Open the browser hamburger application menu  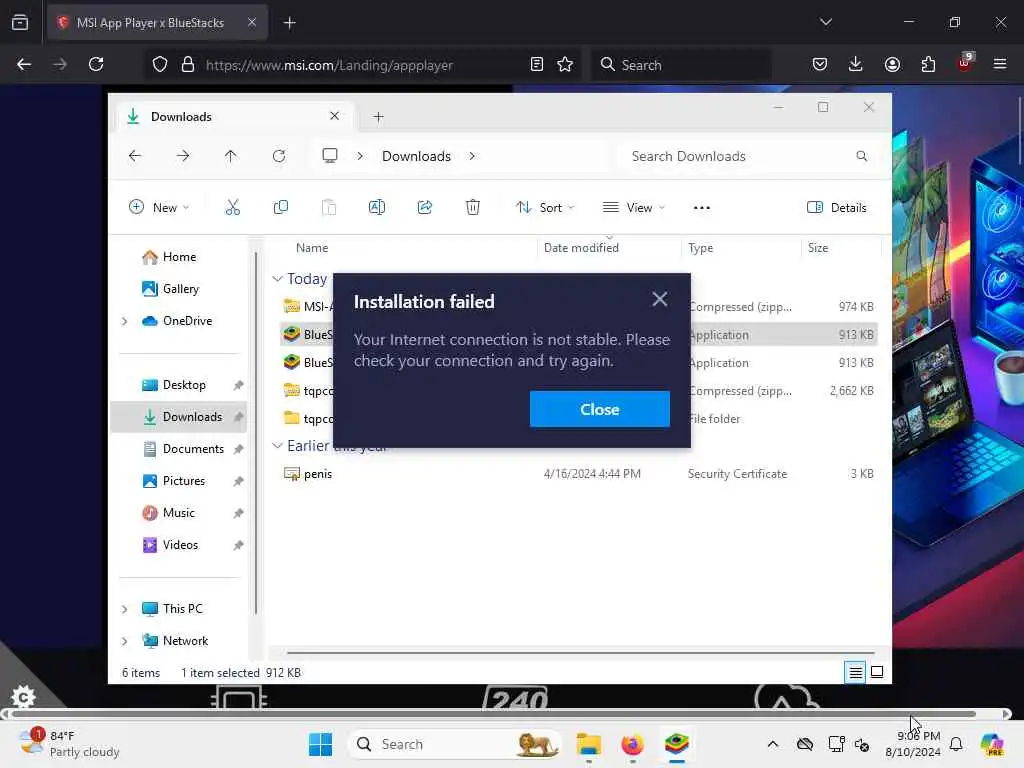[x=1000, y=64]
